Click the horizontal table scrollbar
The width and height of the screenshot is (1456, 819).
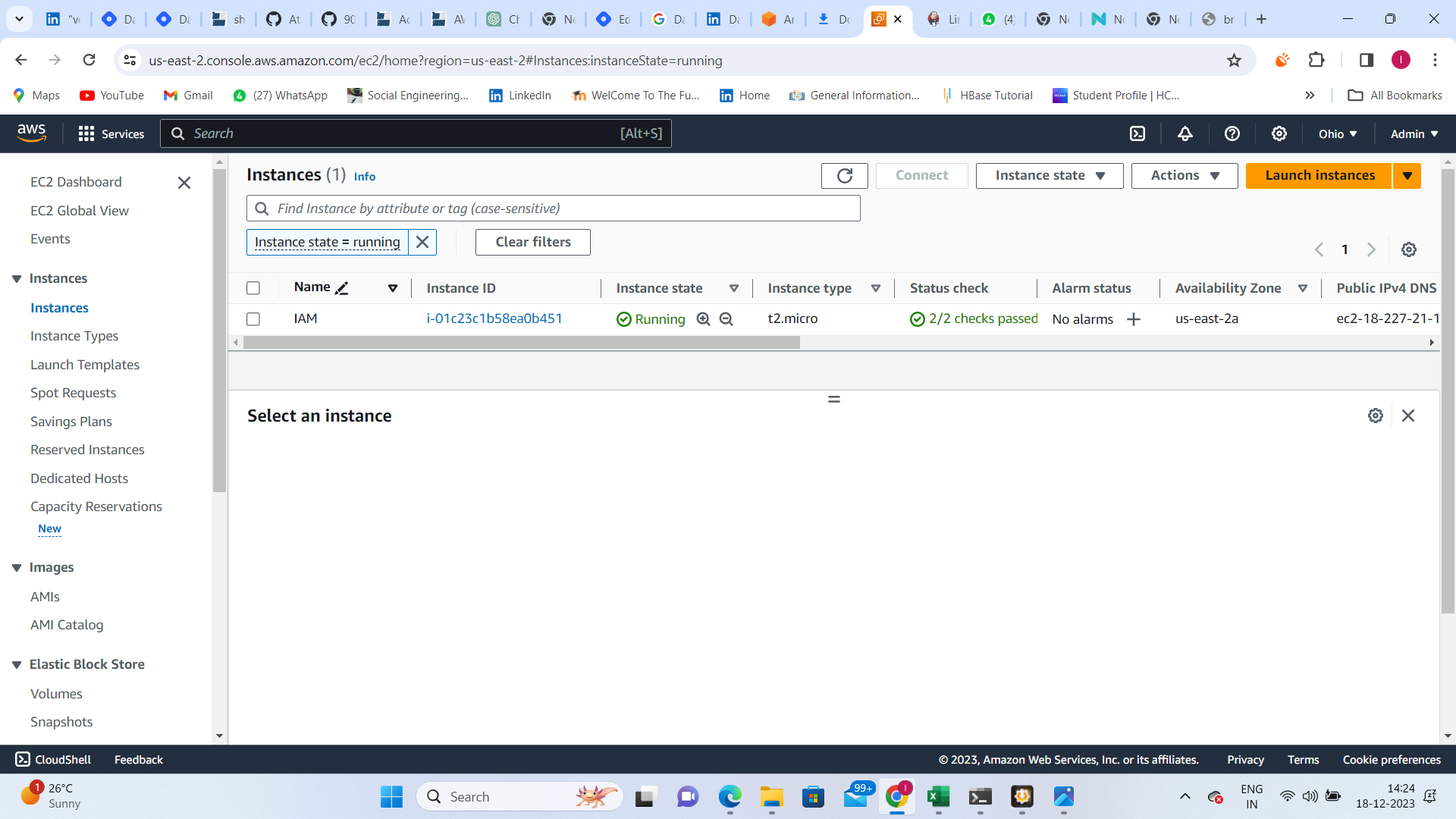(x=522, y=343)
